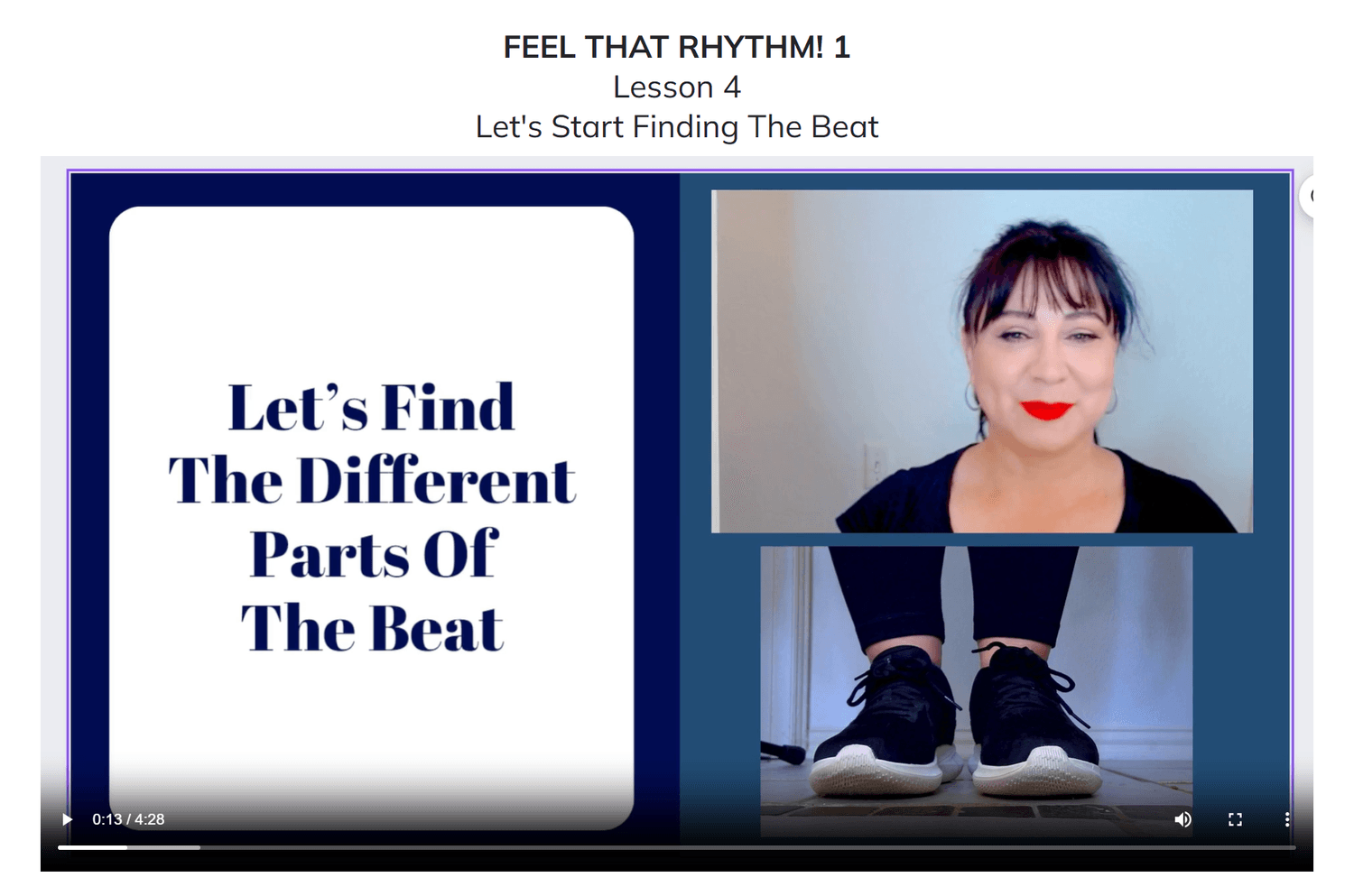Viewport: 1354px width, 896px height.
Task: Click the "The Beat" line on the slide
Action: tap(371, 628)
